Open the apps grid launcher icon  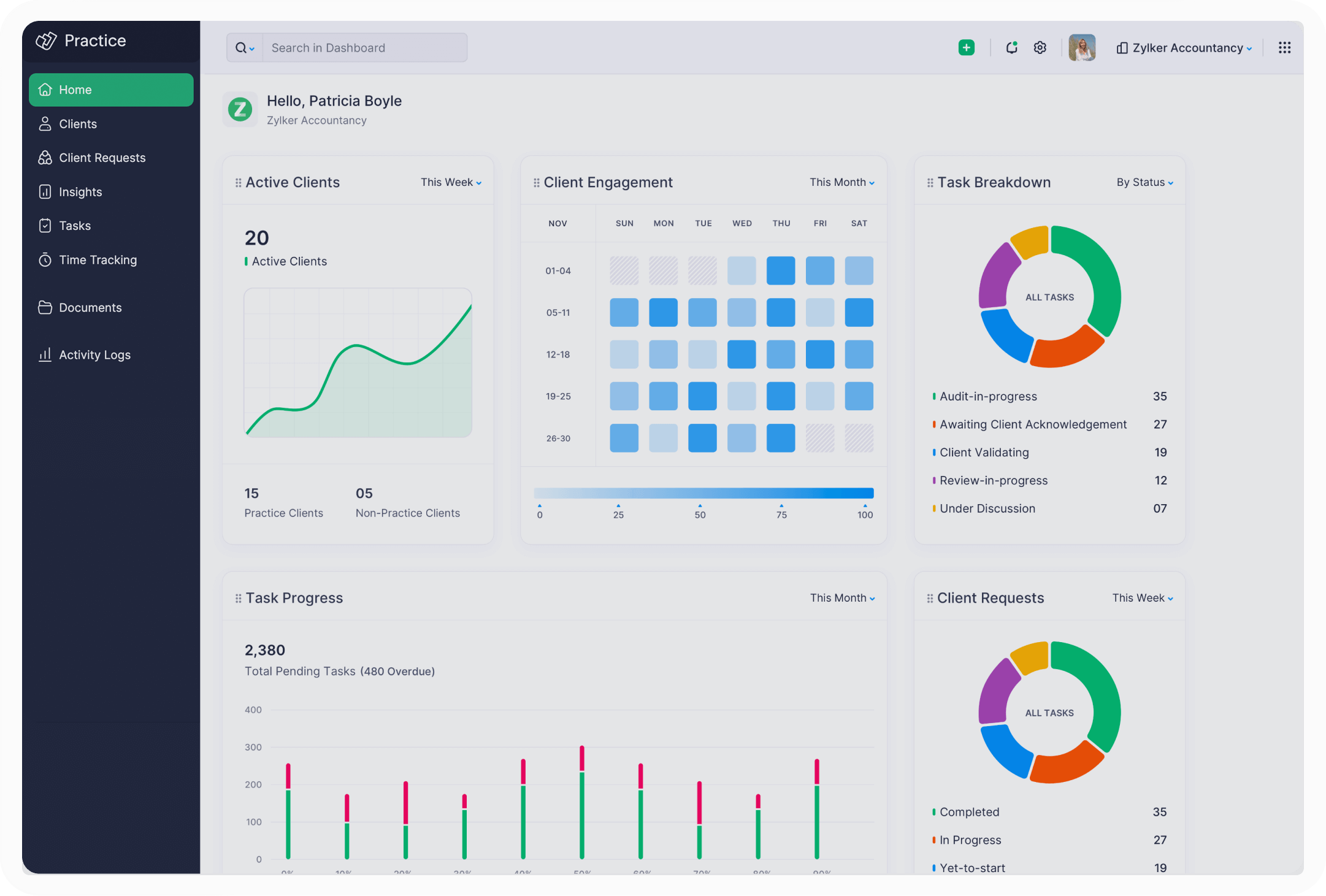[1284, 48]
